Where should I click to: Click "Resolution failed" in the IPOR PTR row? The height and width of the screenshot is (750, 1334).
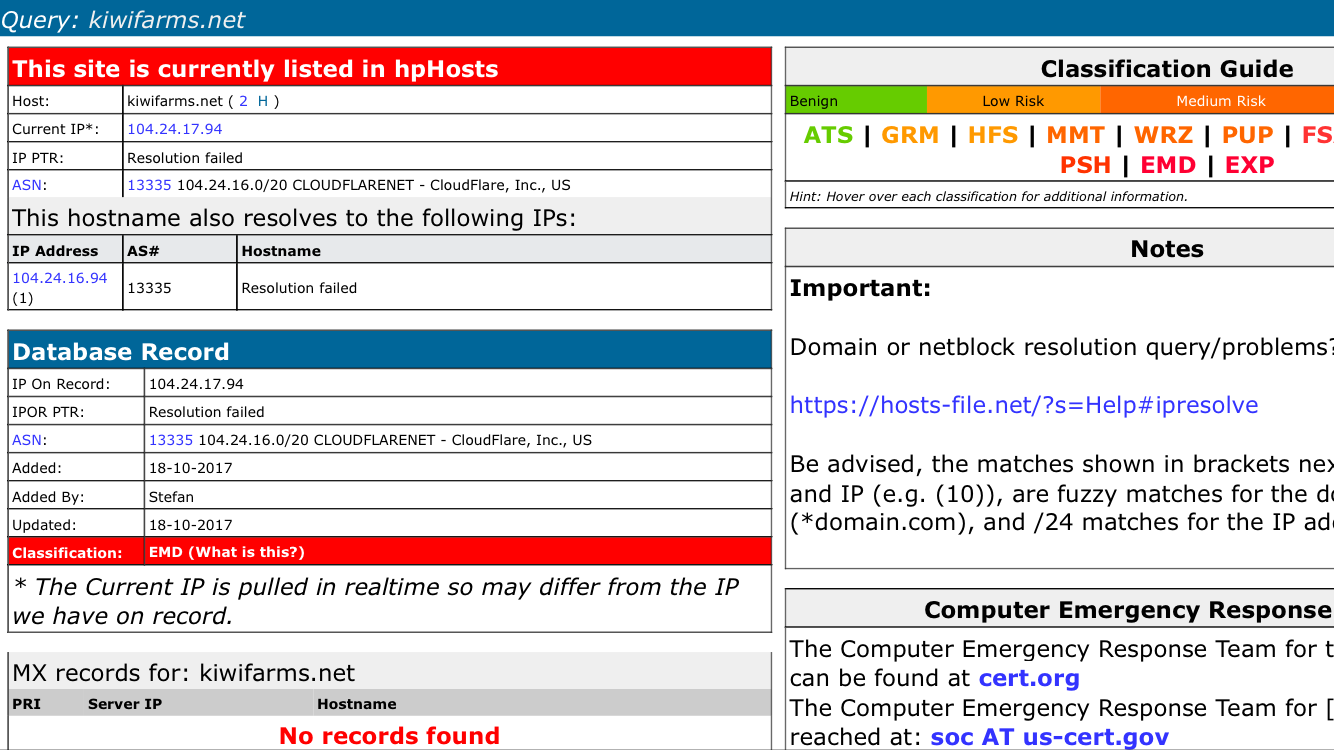207,412
